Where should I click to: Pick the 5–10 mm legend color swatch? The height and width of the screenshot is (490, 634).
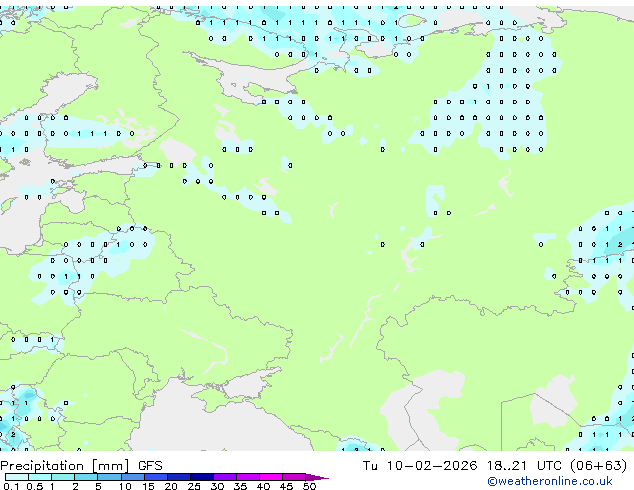pos(109,477)
